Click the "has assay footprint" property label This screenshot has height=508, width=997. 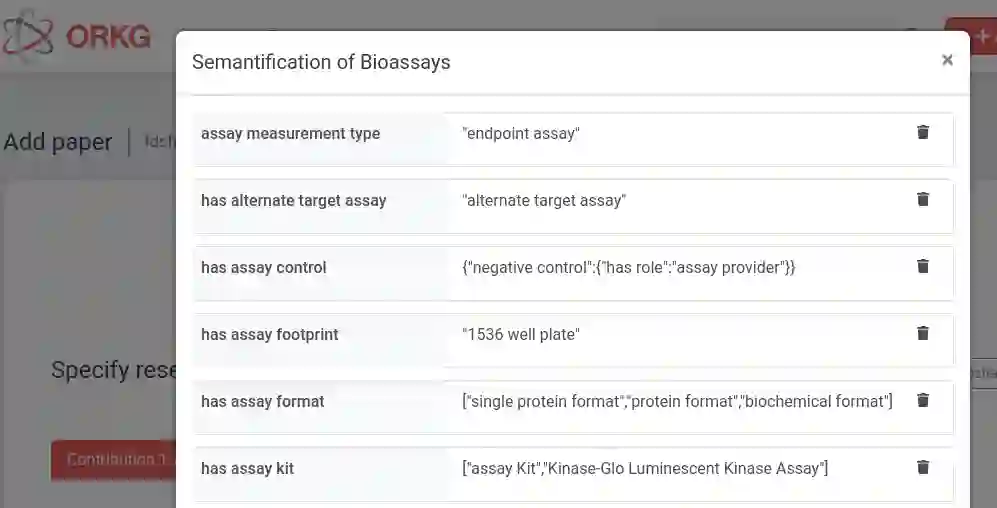pyautogui.click(x=270, y=335)
